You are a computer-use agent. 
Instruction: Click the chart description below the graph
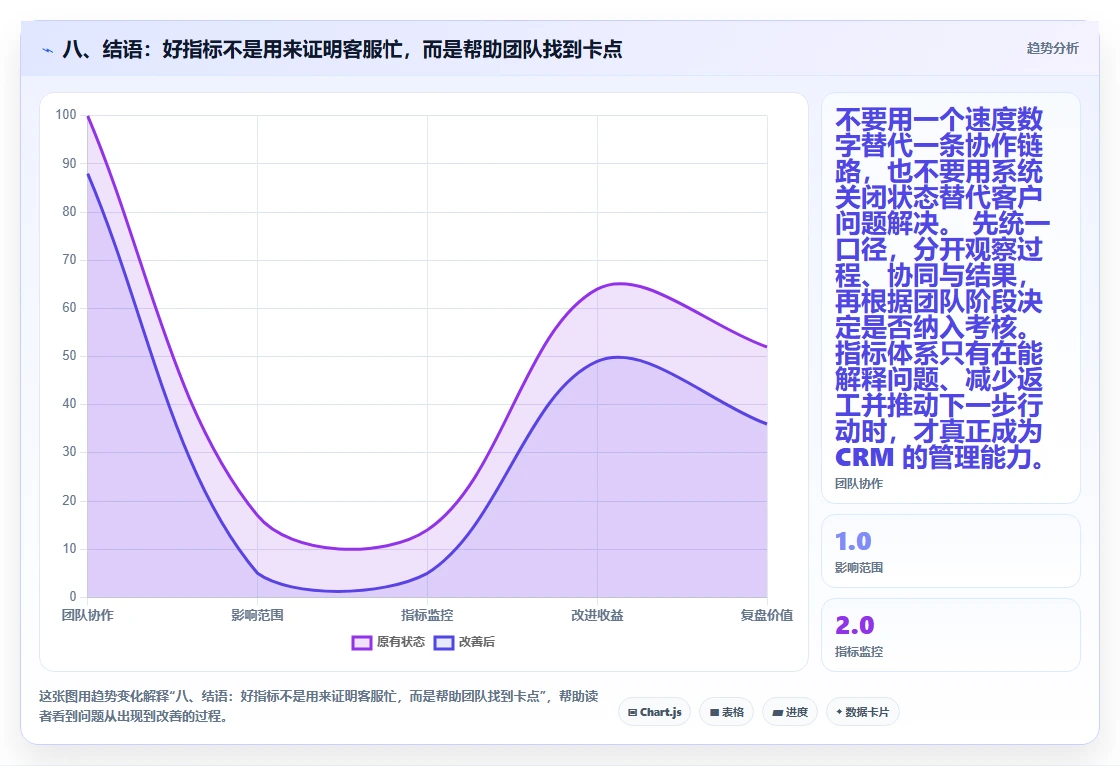319,706
